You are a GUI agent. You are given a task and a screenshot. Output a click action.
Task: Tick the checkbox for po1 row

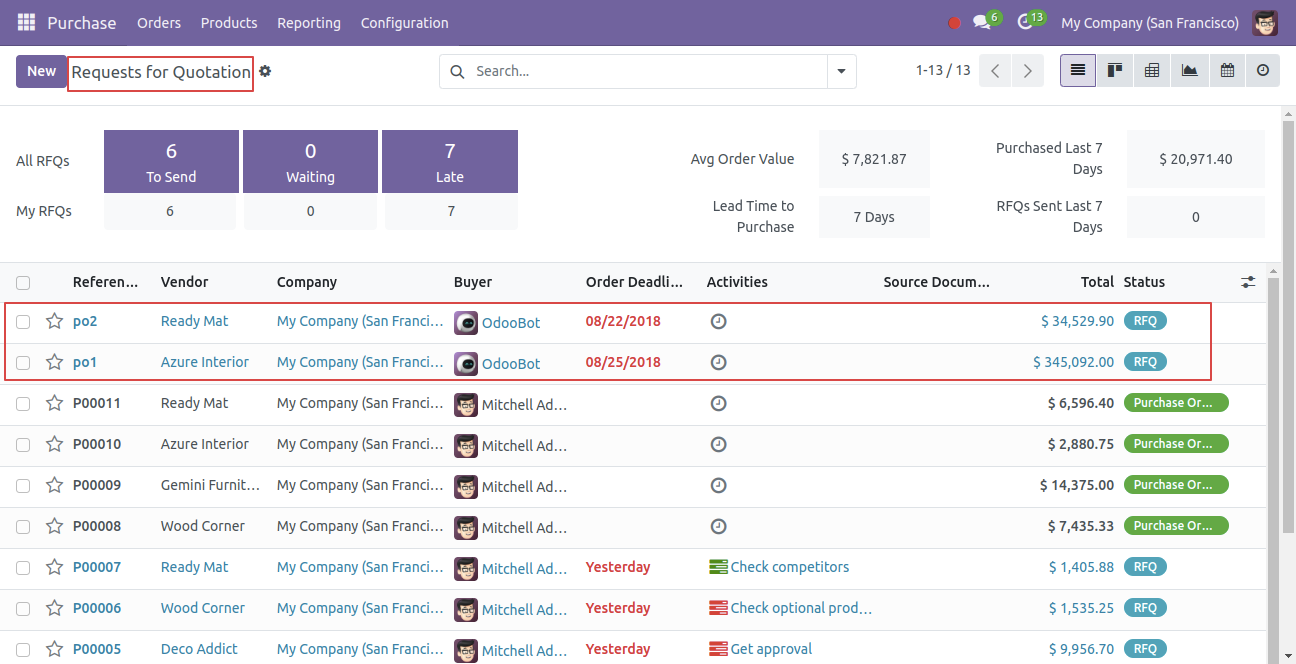click(x=23, y=363)
